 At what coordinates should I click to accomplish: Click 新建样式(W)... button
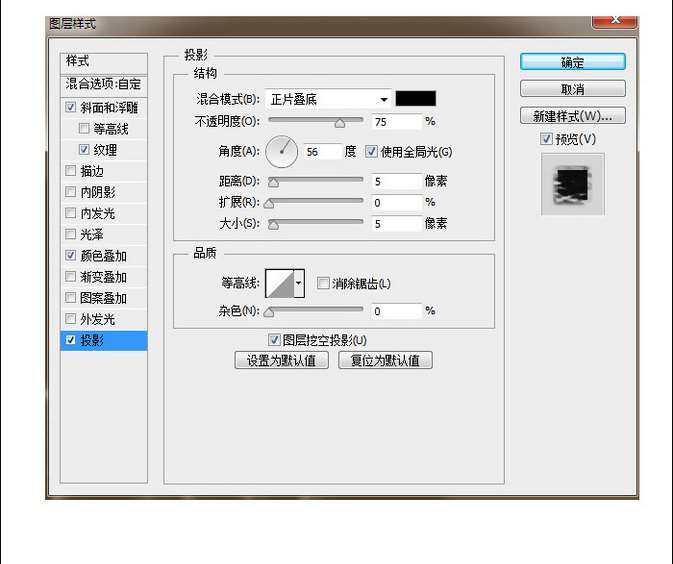pyautogui.click(x=572, y=116)
